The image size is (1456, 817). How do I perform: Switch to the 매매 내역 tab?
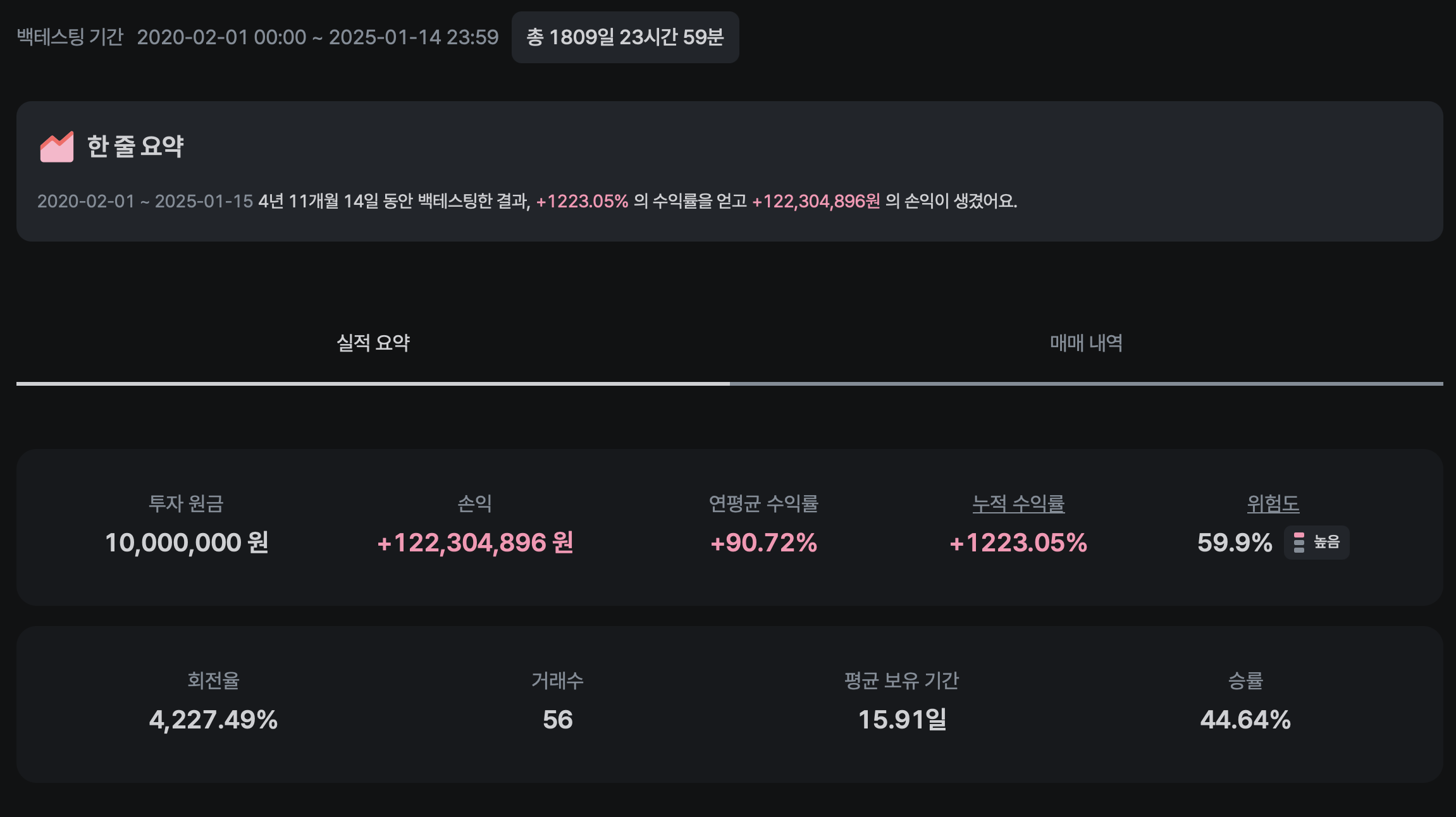[1086, 343]
